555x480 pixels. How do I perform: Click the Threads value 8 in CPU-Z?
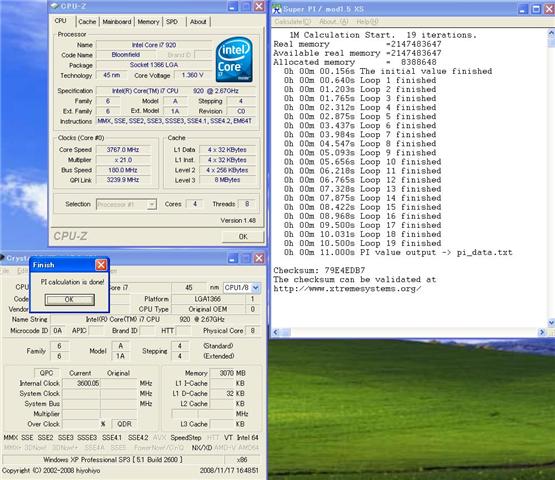pos(247,204)
